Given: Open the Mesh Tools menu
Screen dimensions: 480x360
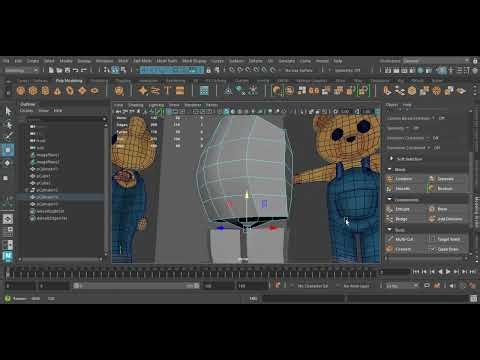Looking at the screenshot, I should coord(167,61).
